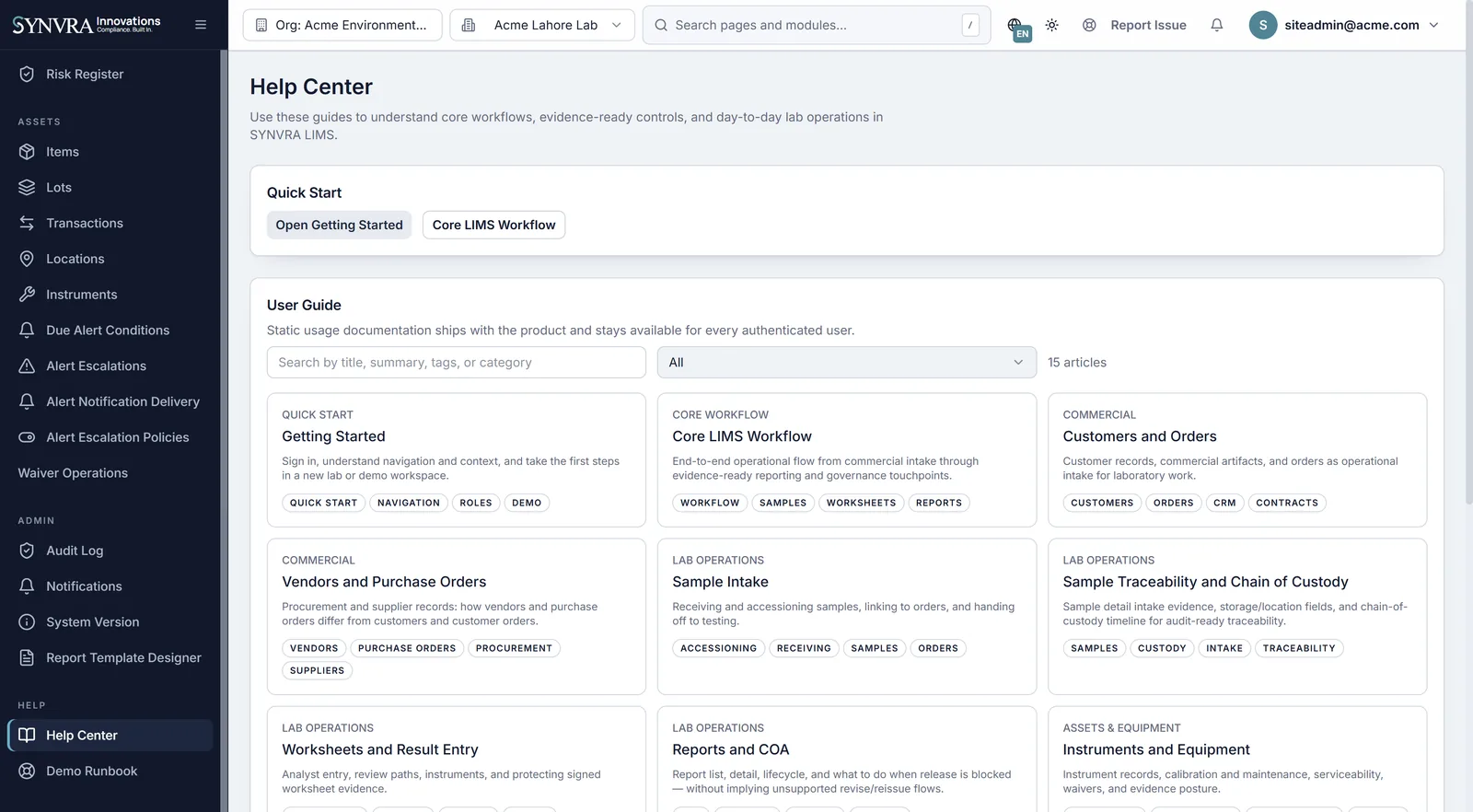
Task: Click the Risk Register shield icon
Action: pyautogui.click(x=27, y=74)
